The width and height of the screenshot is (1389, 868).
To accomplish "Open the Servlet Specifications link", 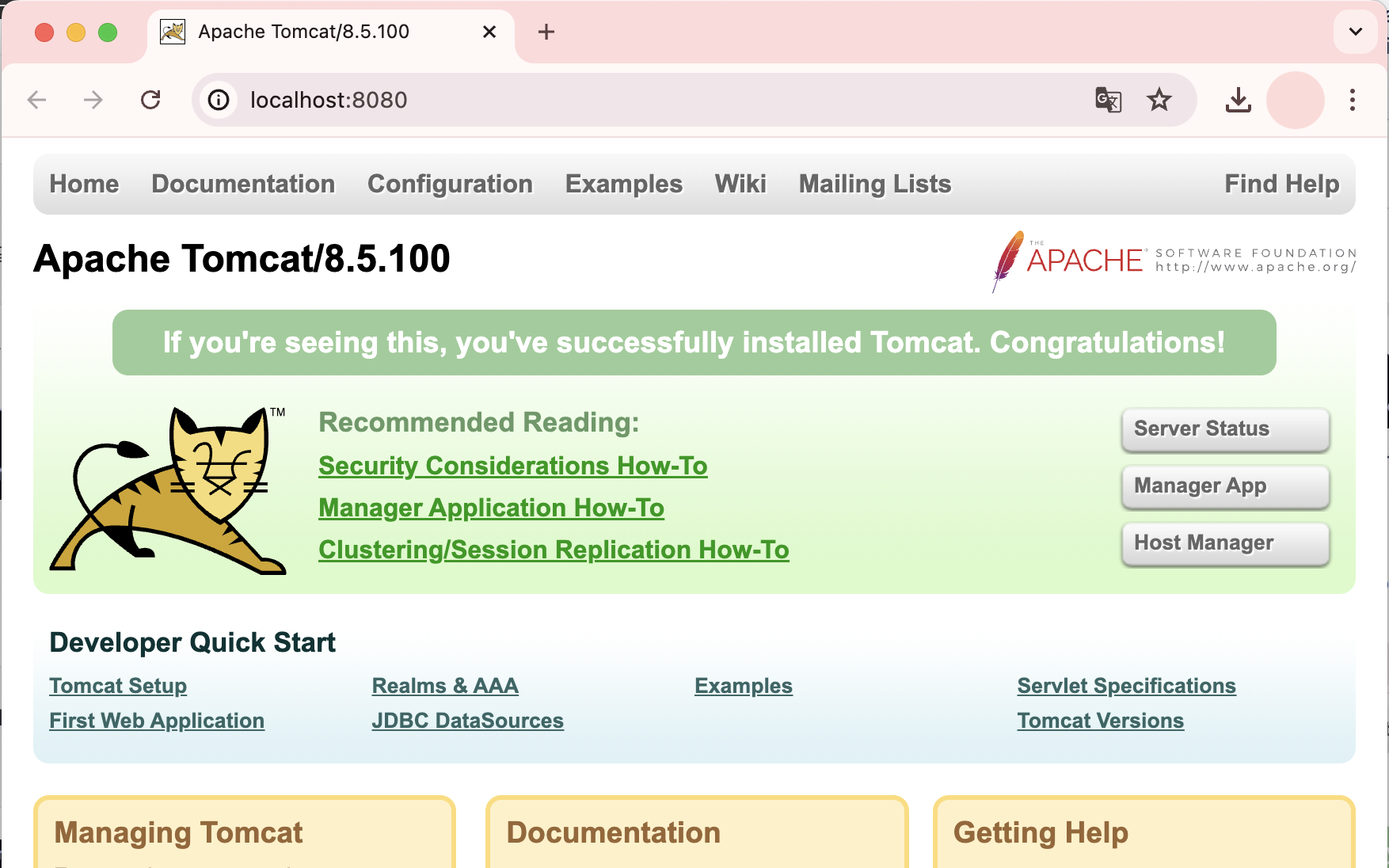I will tap(1127, 686).
